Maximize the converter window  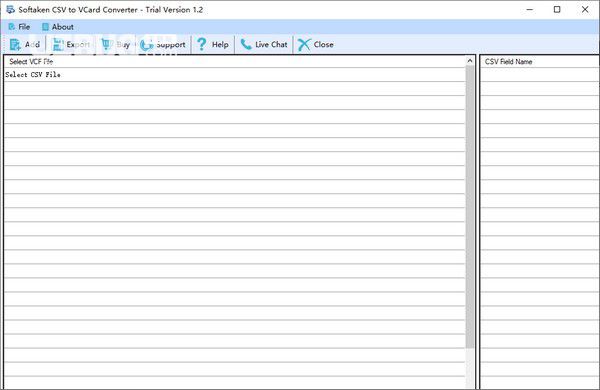557,10
